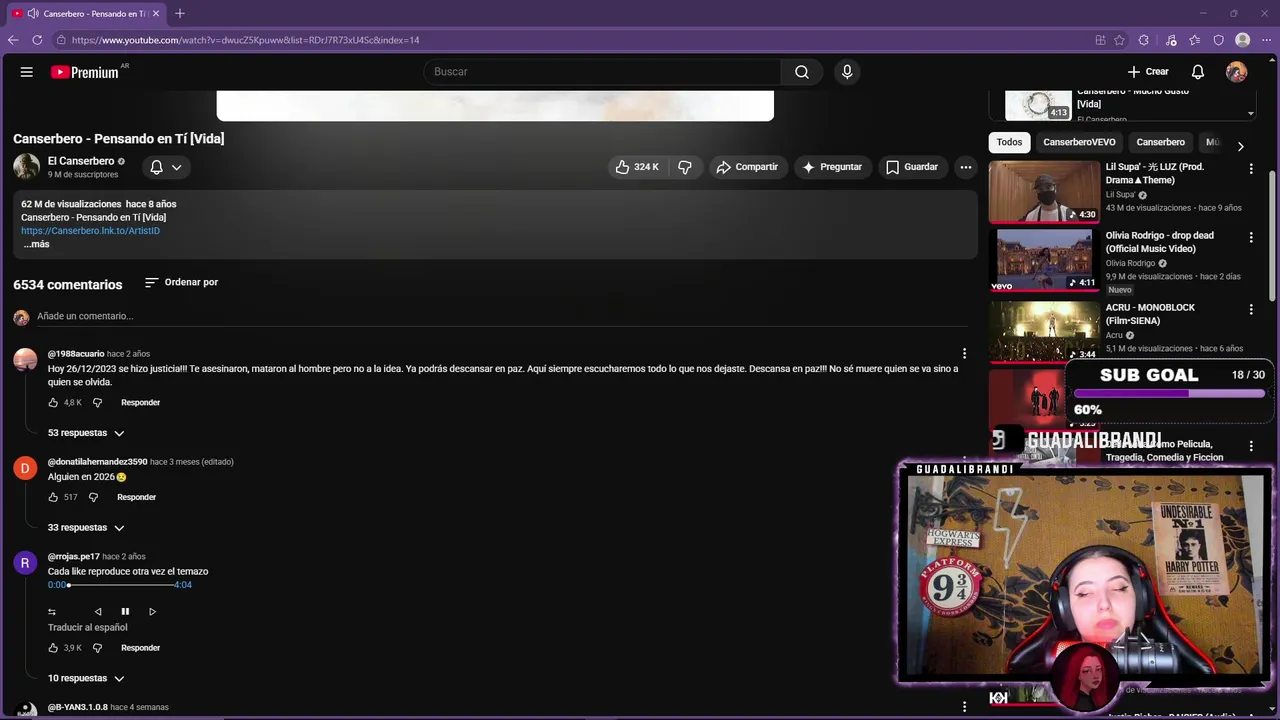
Task: Open the Olivia Rodrigo drop dead thumbnail
Action: click(x=1044, y=260)
